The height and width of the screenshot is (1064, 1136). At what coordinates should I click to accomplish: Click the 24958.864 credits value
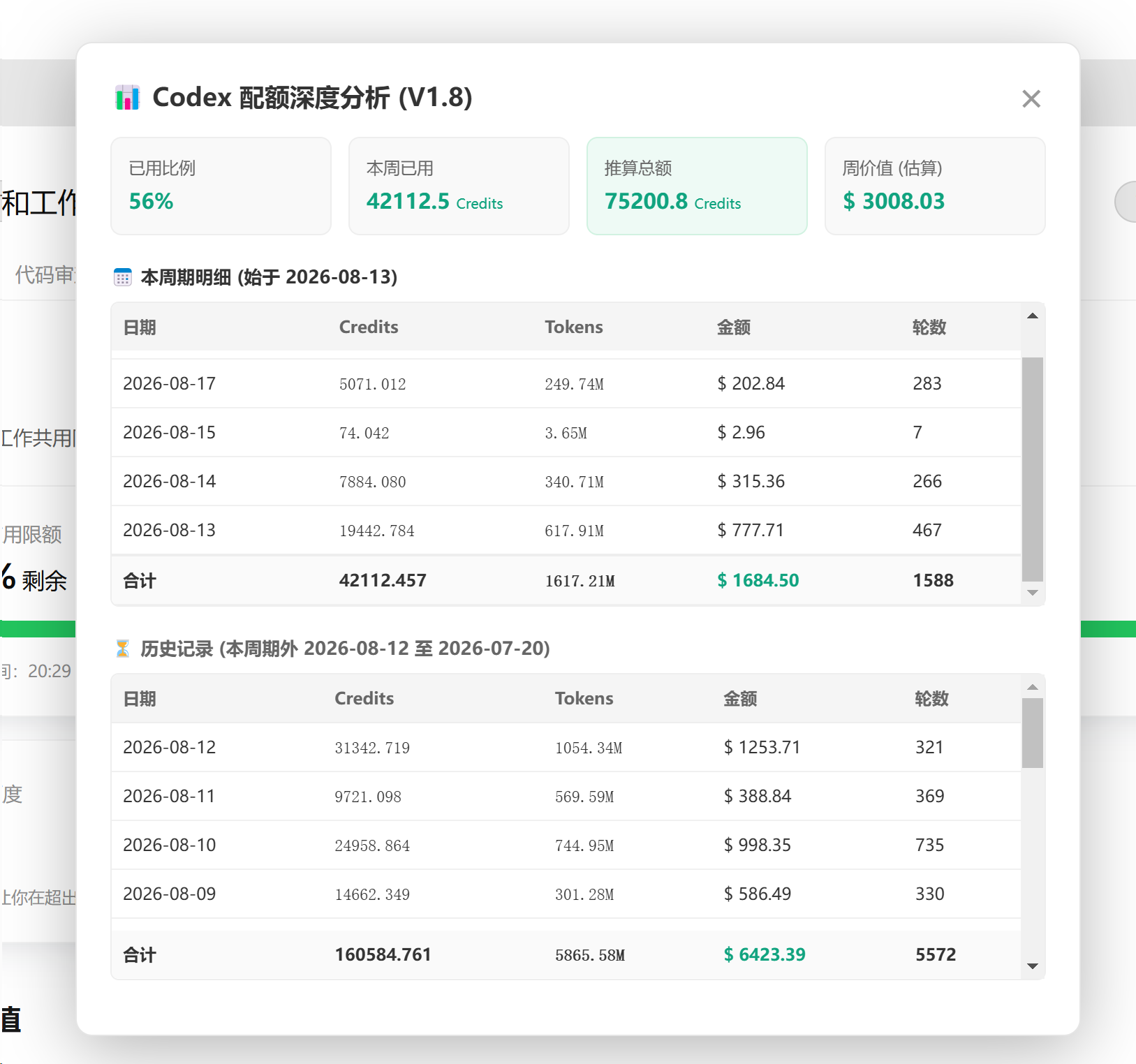tap(372, 845)
